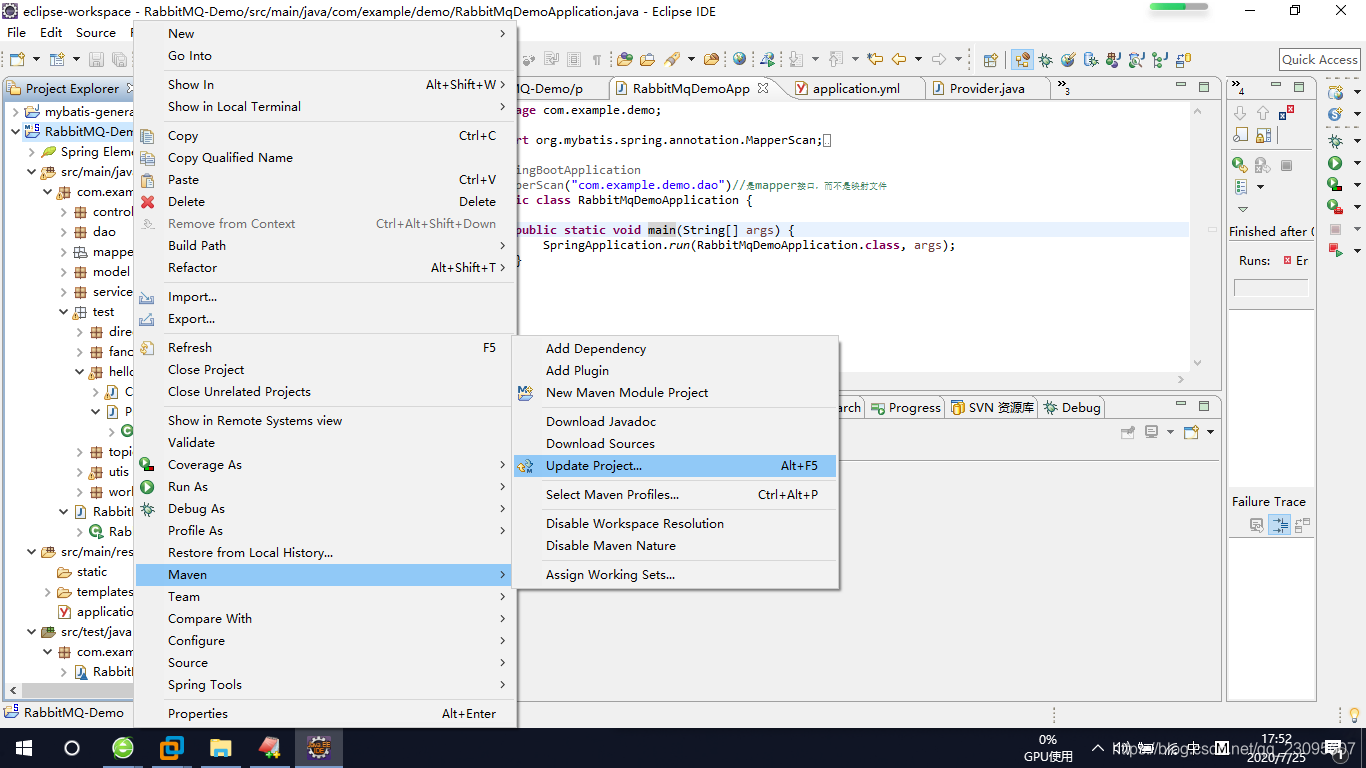The image size is (1366, 768).
Task: Open the Edit menu in menu bar
Action: pyautogui.click(x=51, y=32)
